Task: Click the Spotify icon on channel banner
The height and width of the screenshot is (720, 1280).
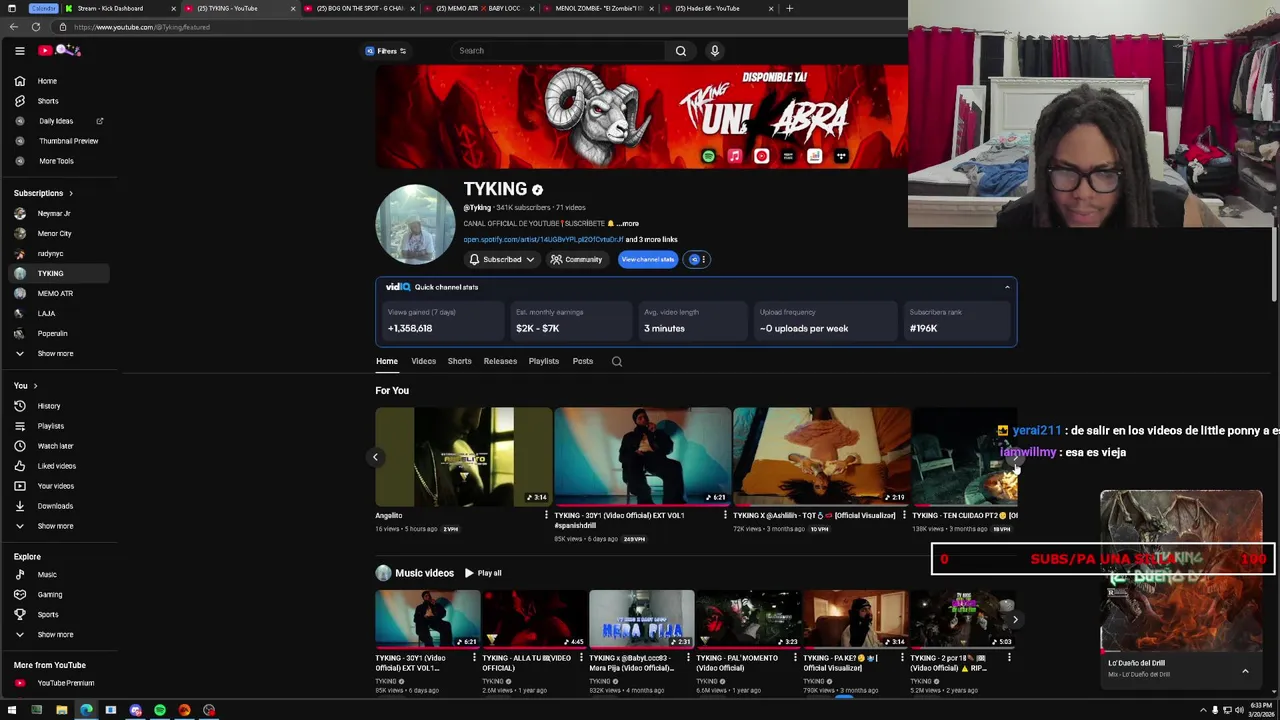Action: click(x=708, y=156)
